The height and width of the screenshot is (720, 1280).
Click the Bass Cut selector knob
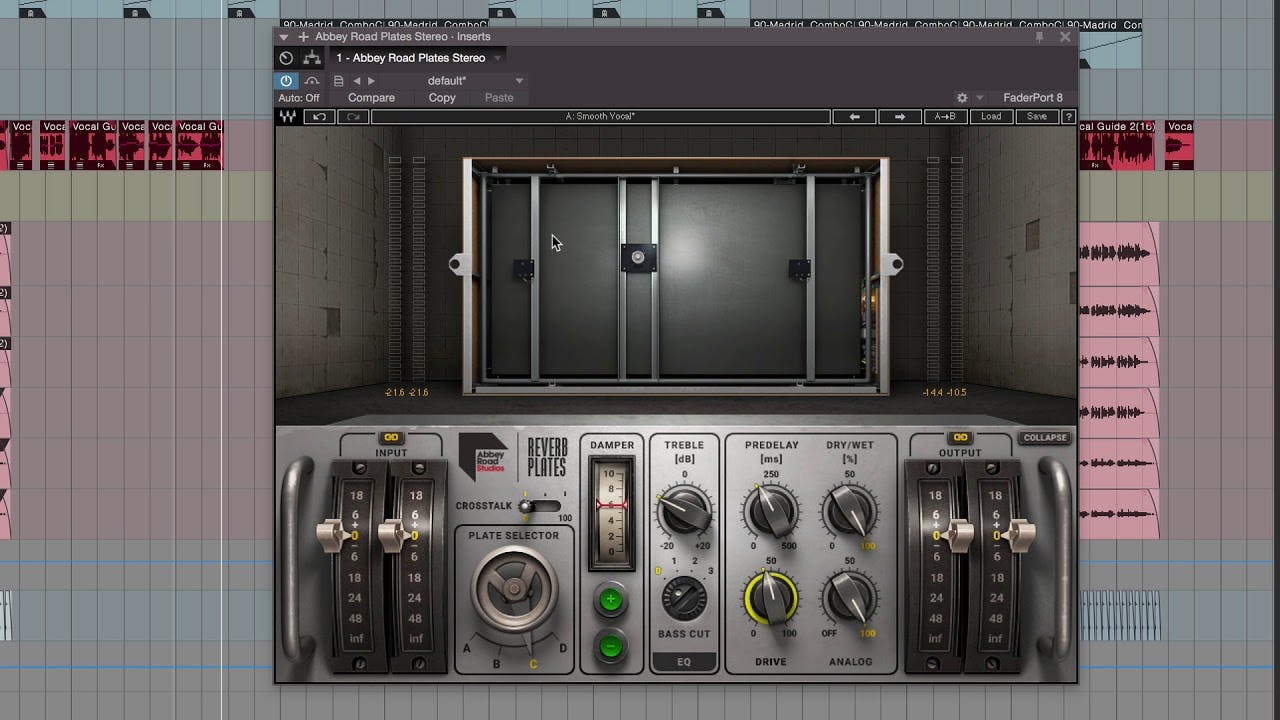pos(684,598)
